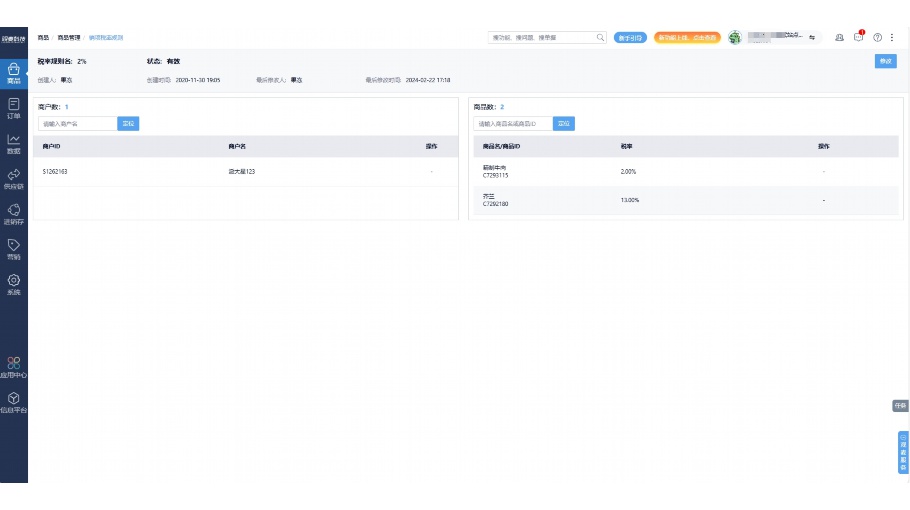Open 营销 marketing tag icon

(14, 248)
